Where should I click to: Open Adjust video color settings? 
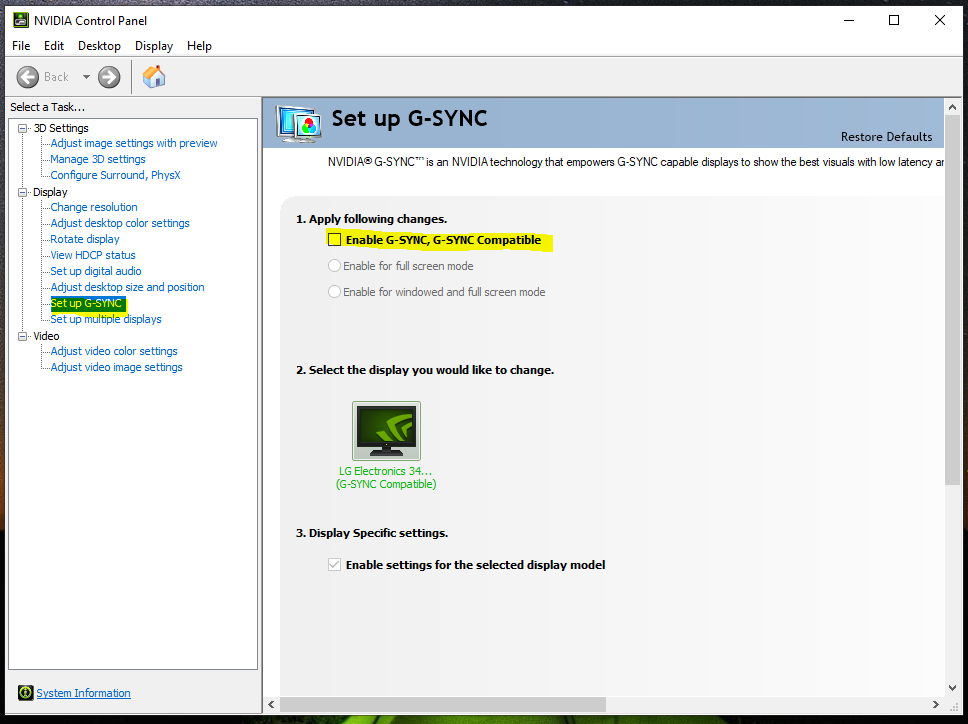pyautogui.click(x=114, y=351)
